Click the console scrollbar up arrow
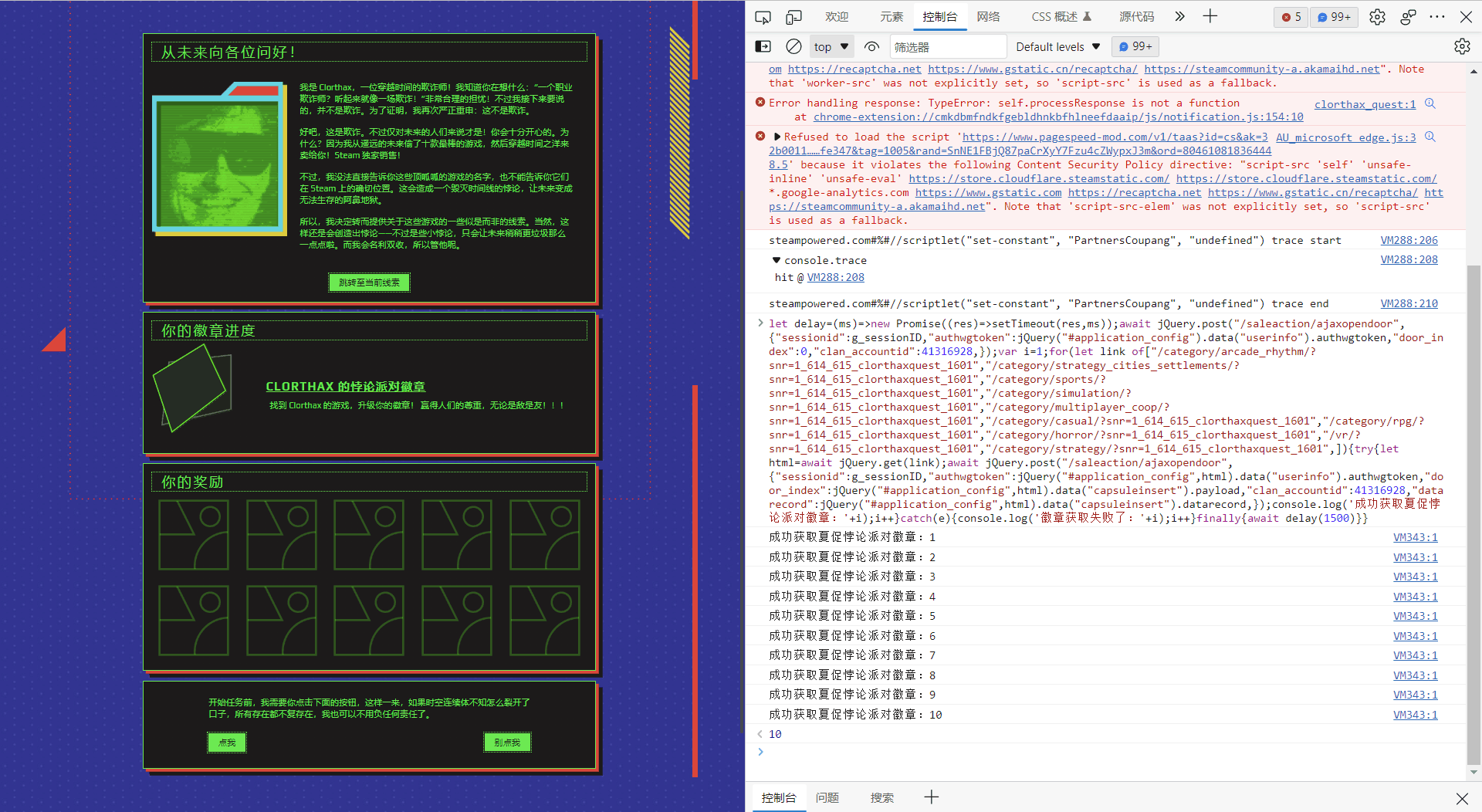Image resolution: width=1482 pixels, height=812 pixels. 1474,71
